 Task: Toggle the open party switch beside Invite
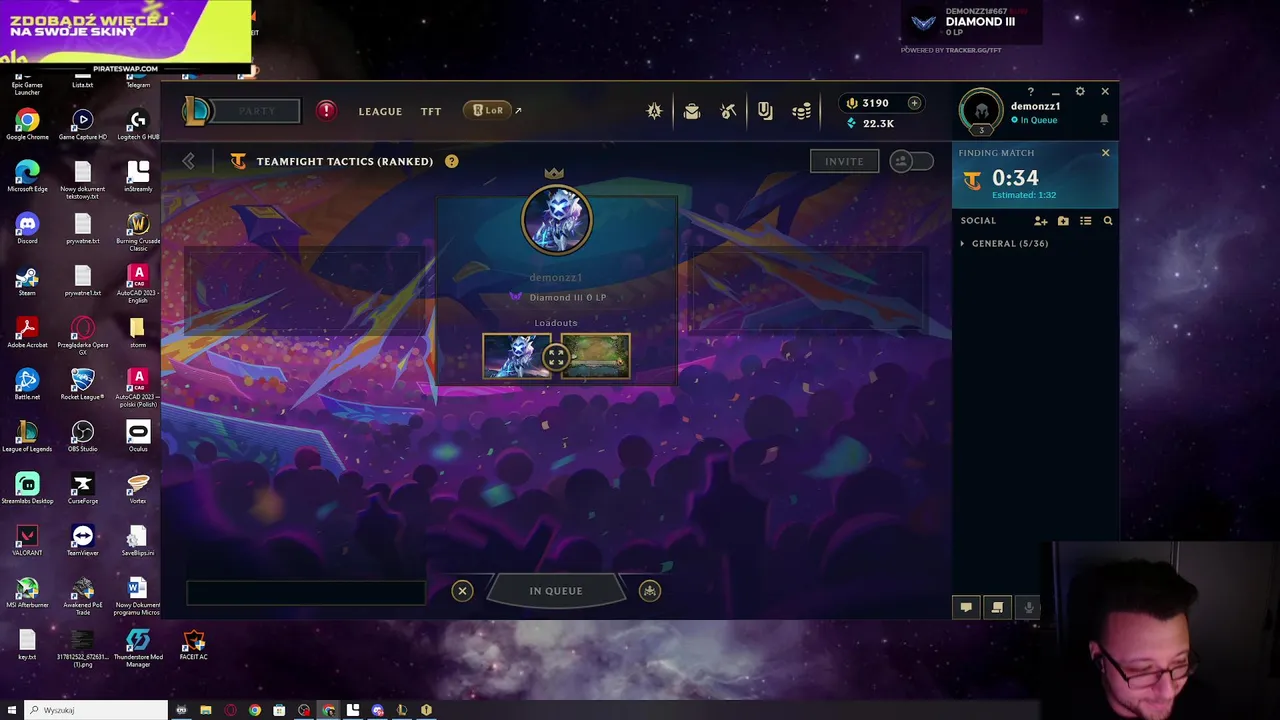[911, 161]
